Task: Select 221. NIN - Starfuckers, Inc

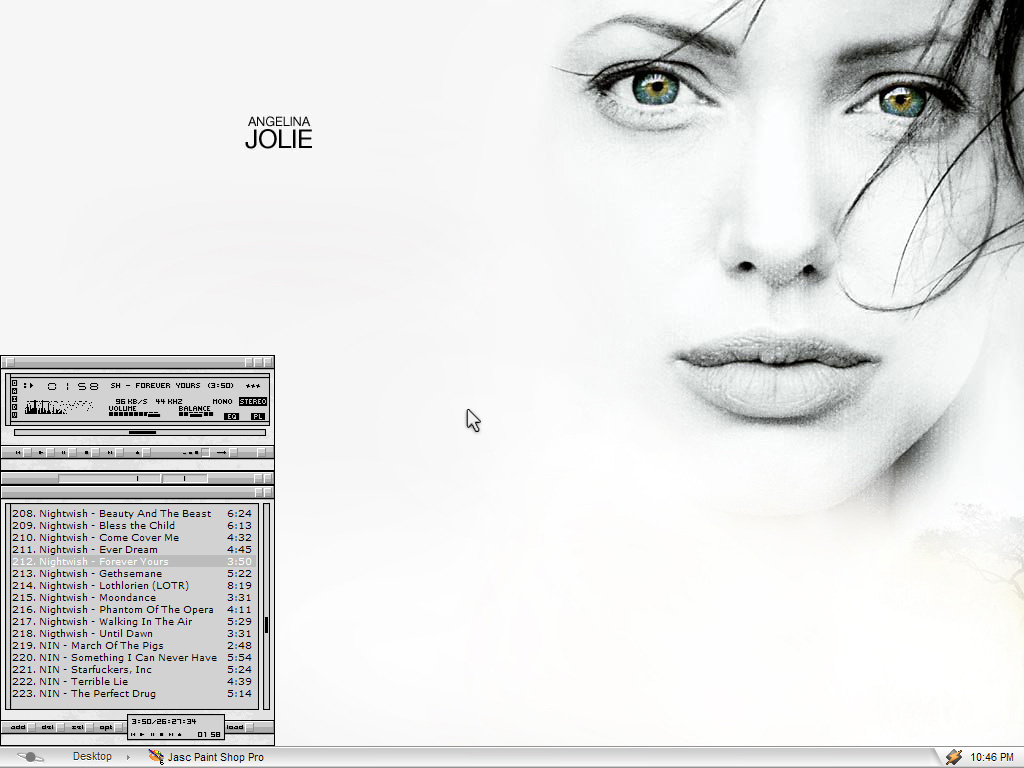Action: point(132,669)
